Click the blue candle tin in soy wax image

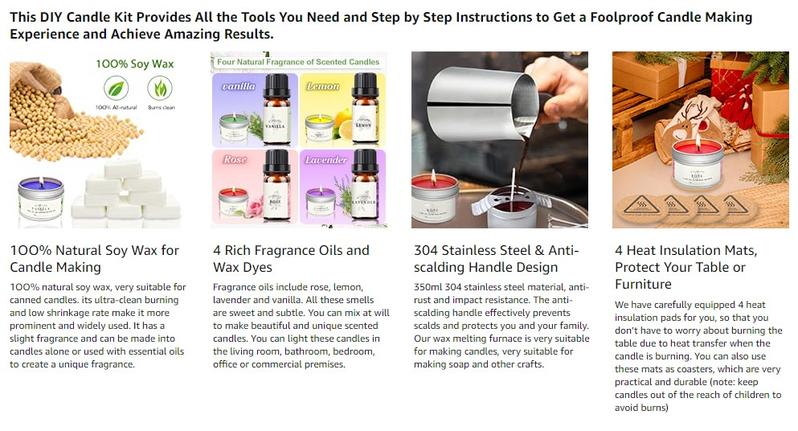click(x=41, y=198)
